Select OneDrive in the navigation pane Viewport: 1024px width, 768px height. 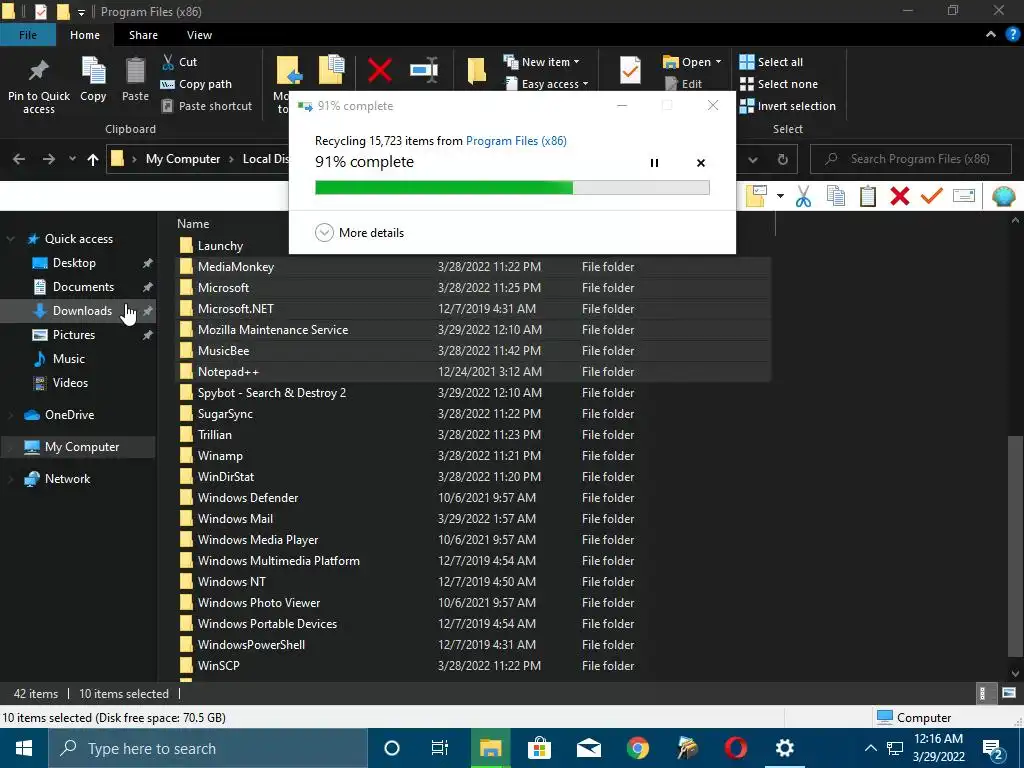point(69,415)
